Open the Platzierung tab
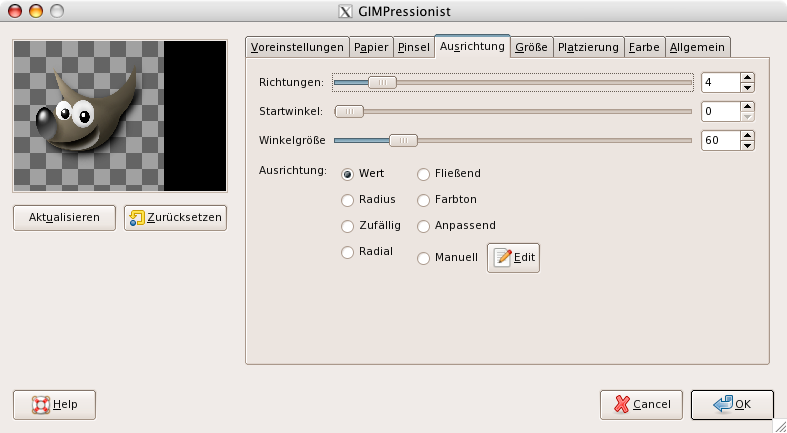The image size is (787, 433). [x=588, y=47]
